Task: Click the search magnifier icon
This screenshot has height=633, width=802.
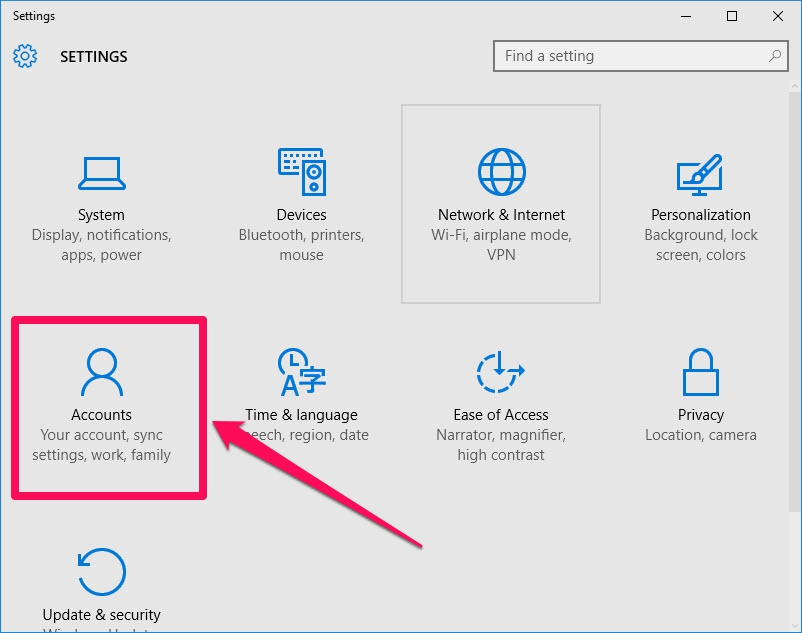Action: point(775,56)
